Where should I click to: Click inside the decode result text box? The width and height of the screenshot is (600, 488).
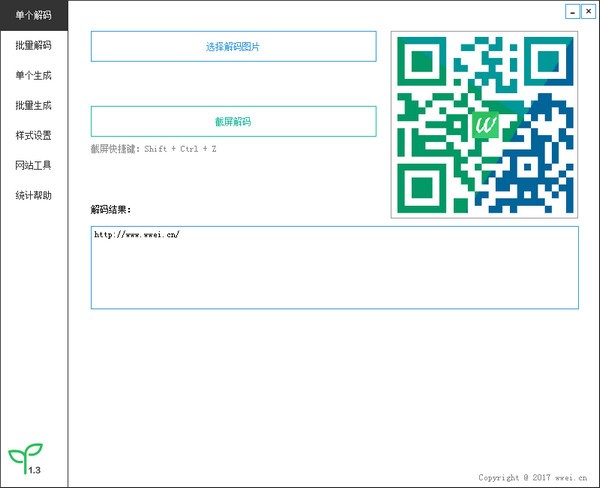[334, 275]
